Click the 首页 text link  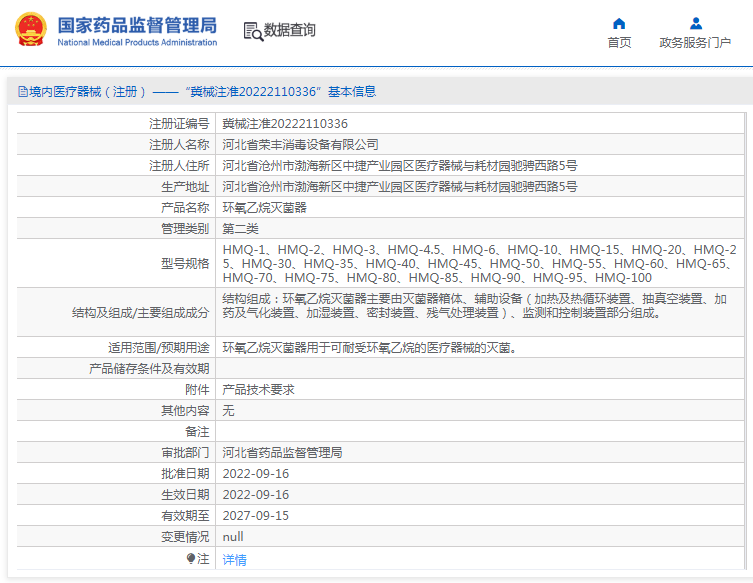619,43
